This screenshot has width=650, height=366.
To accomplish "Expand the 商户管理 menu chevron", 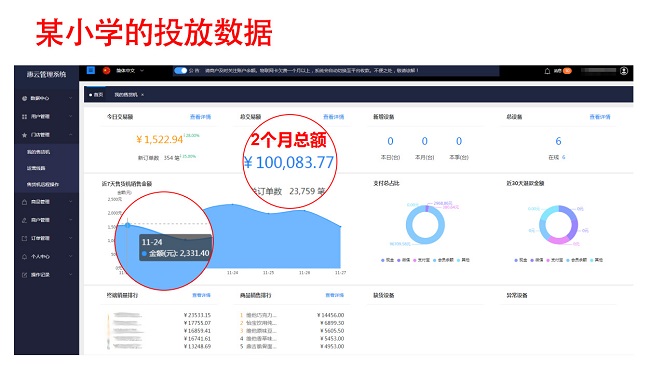I will tap(70, 220).
